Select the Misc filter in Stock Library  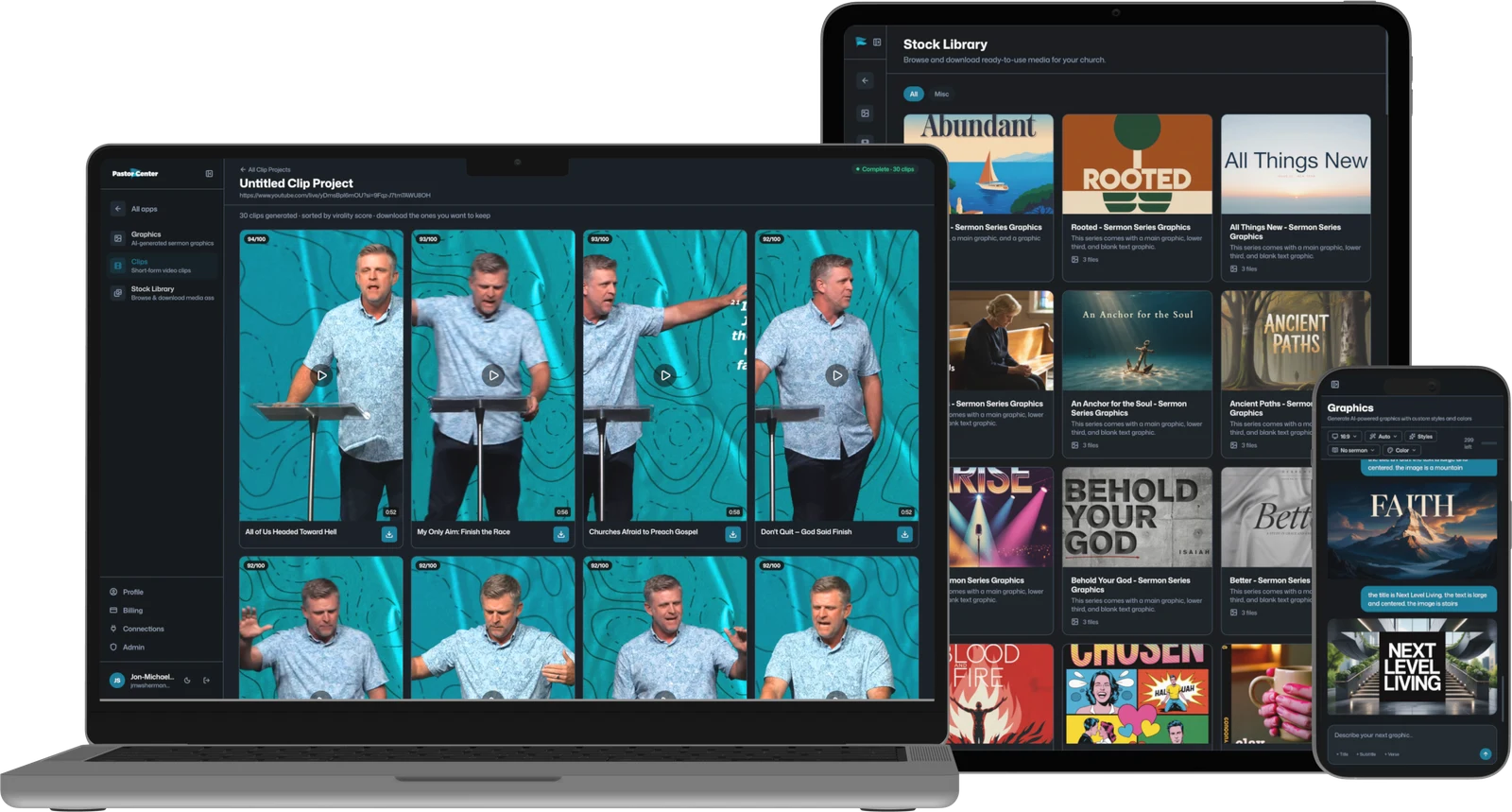(x=941, y=94)
